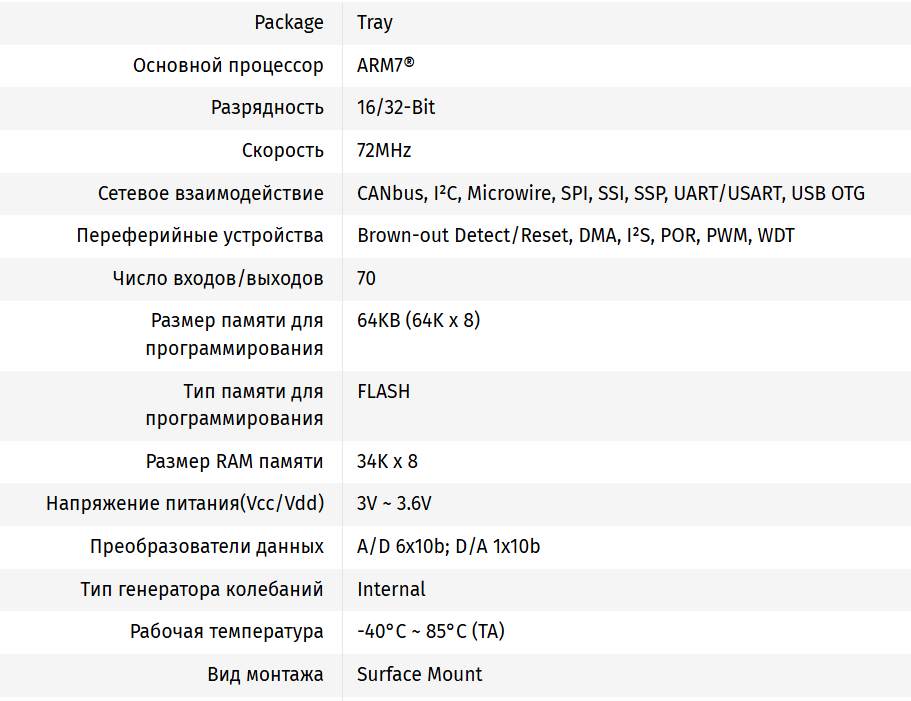Click the 'Основной процессор' label
911x701 pixels.
pos(228,65)
